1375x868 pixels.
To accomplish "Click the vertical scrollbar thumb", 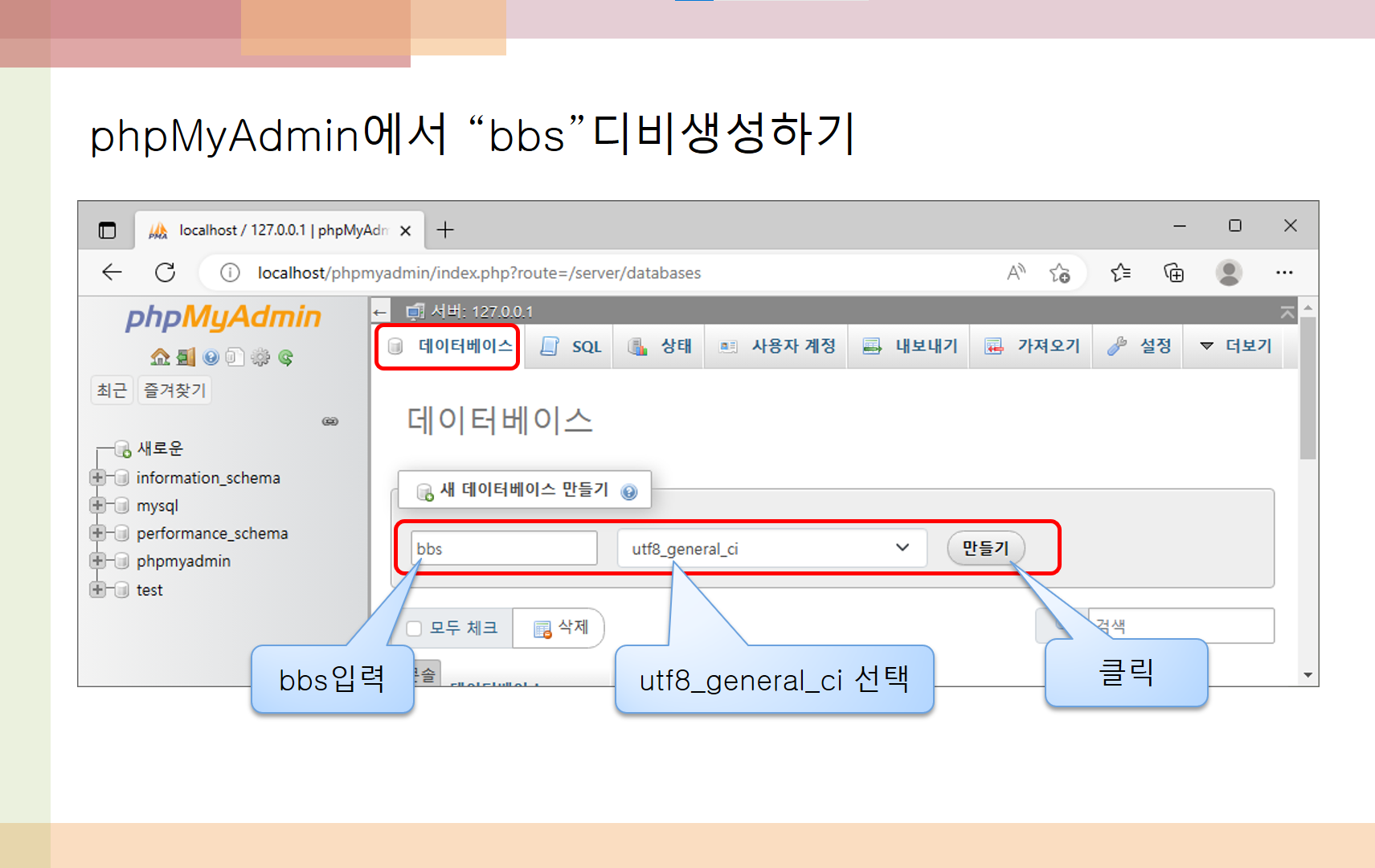I will [x=1307, y=388].
